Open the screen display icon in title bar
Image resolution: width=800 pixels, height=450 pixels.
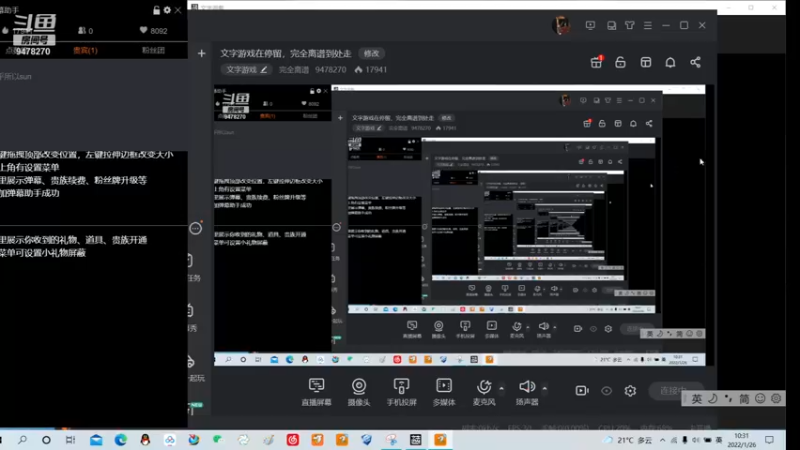click(590, 25)
